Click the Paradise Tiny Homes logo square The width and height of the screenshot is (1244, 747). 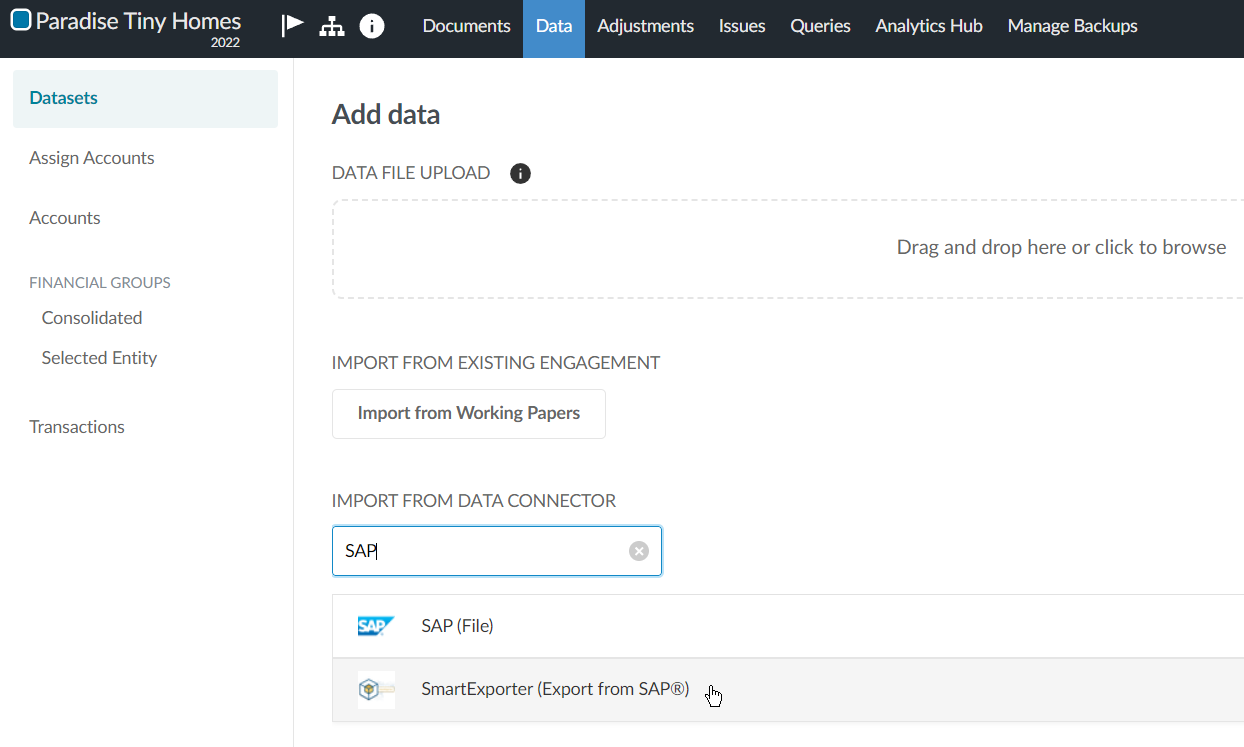20,20
